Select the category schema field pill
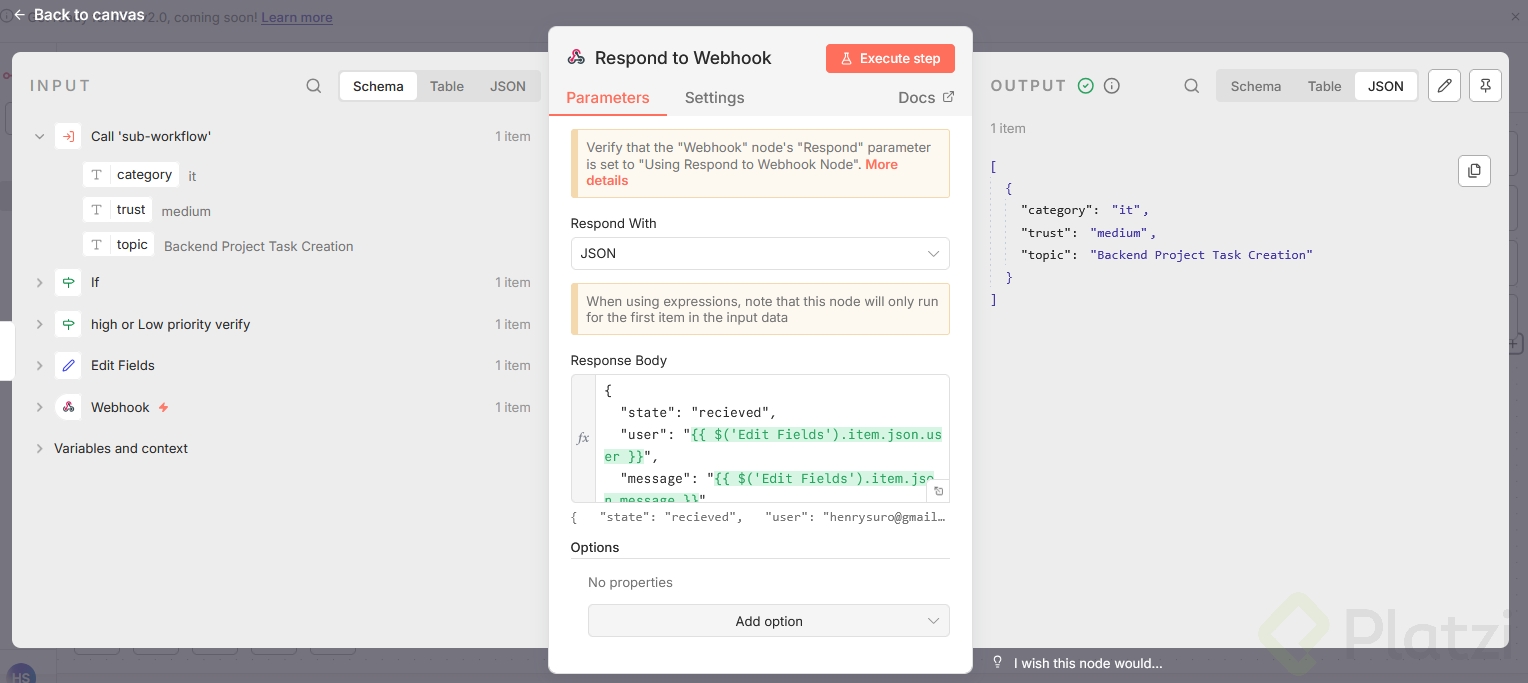The width and height of the screenshot is (1528, 683). (132, 175)
